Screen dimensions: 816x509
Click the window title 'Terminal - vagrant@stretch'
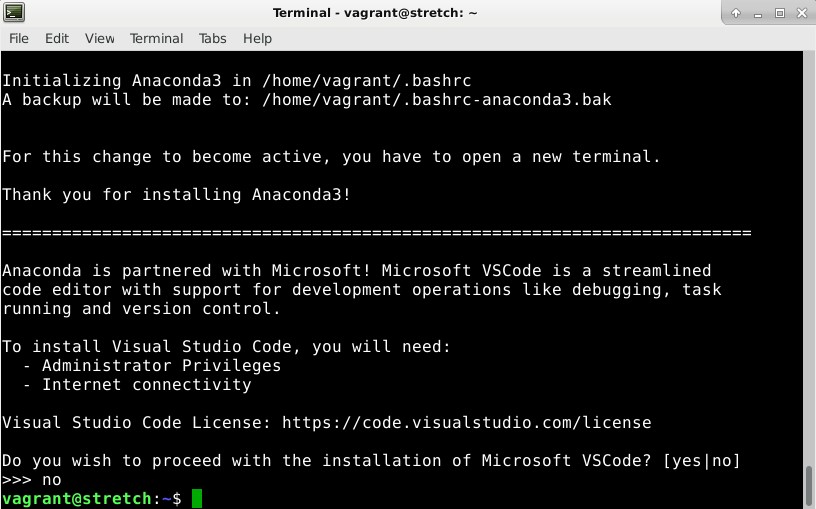[375, 12]
